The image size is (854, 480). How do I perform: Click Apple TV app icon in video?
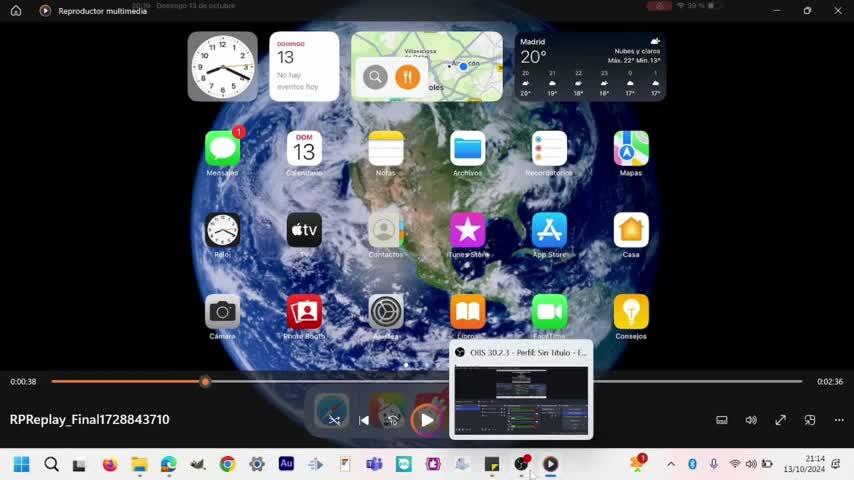[304, 230]
